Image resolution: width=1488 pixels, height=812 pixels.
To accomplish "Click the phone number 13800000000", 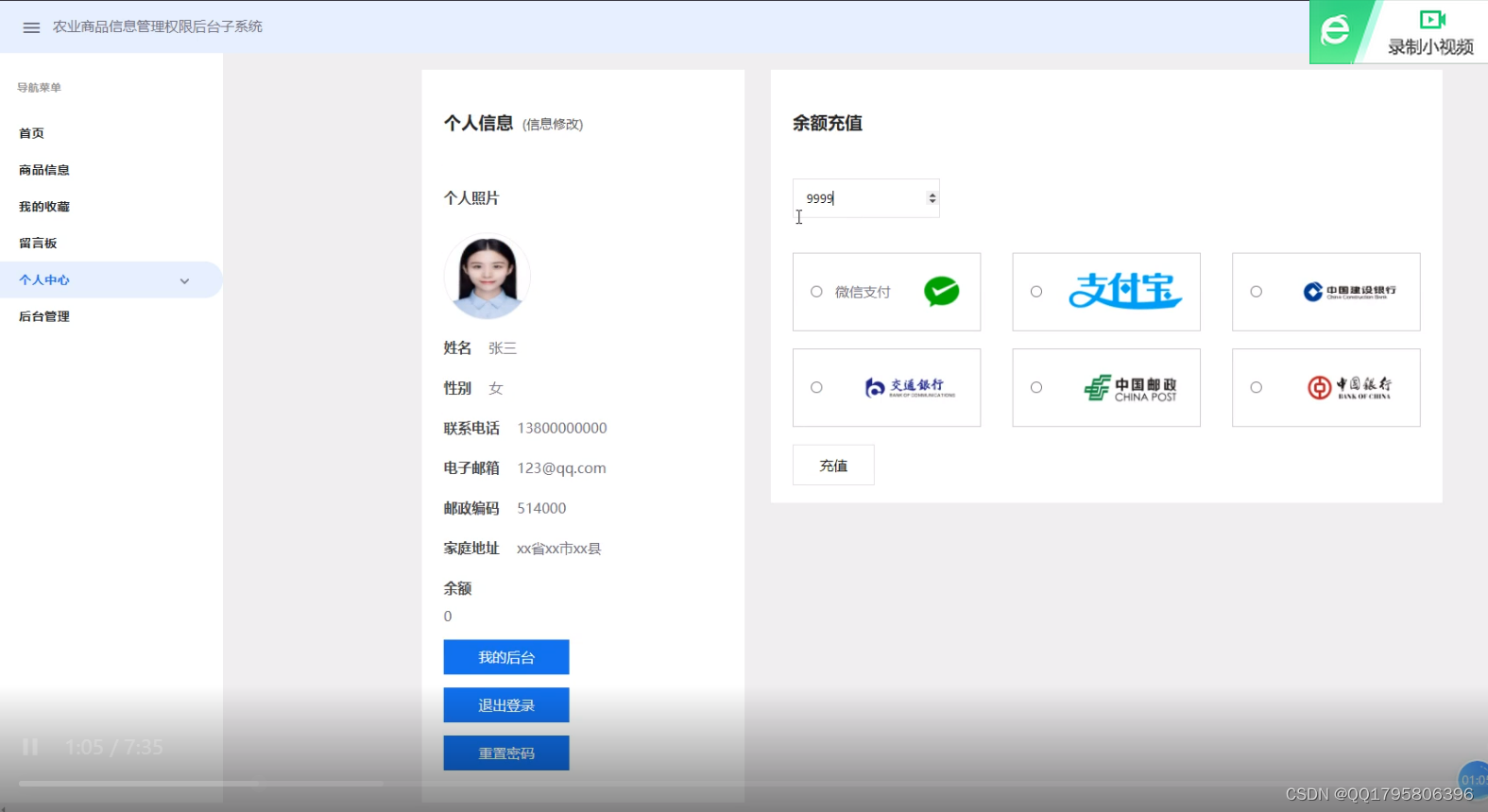I will [562, 429].
